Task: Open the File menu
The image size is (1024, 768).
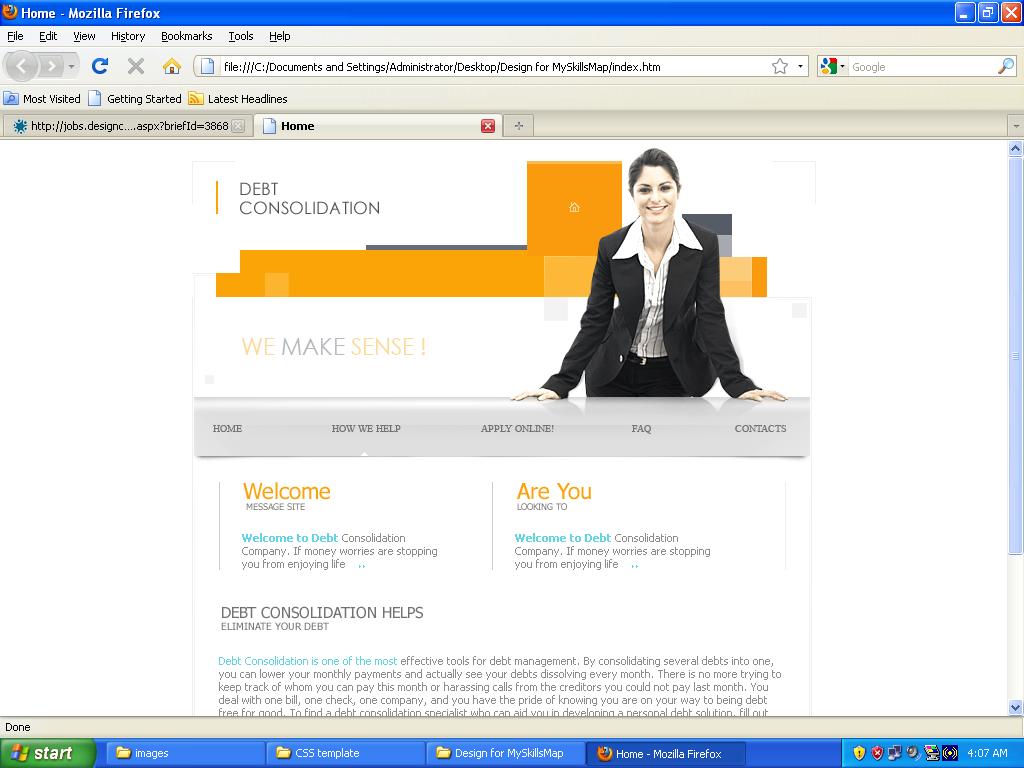Action: (x=15, y=36)
